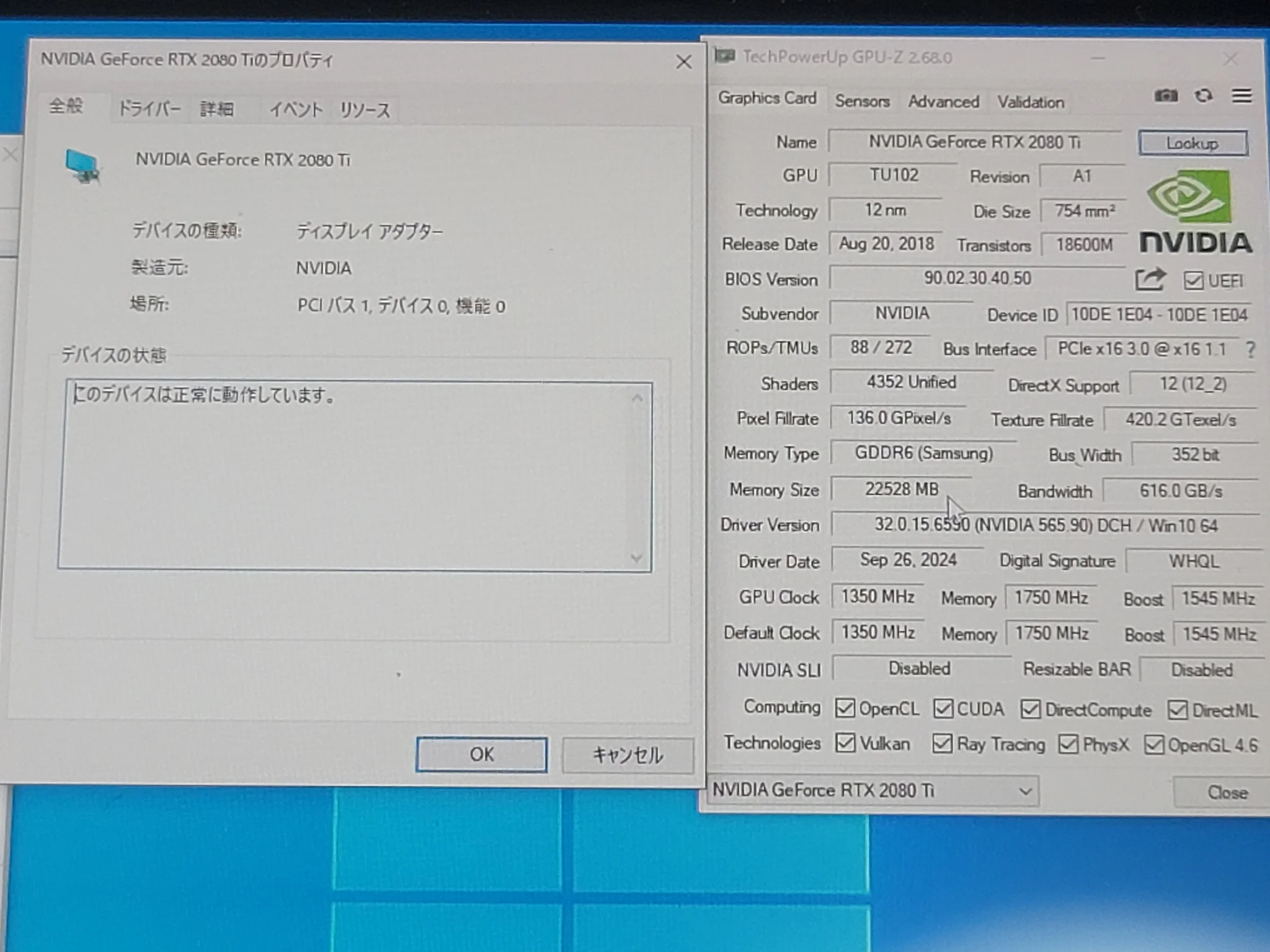Click the Transistors 18600M field
This screenshot has width=1270, height=952.
pyautogui.click(x=1084, y=245)
